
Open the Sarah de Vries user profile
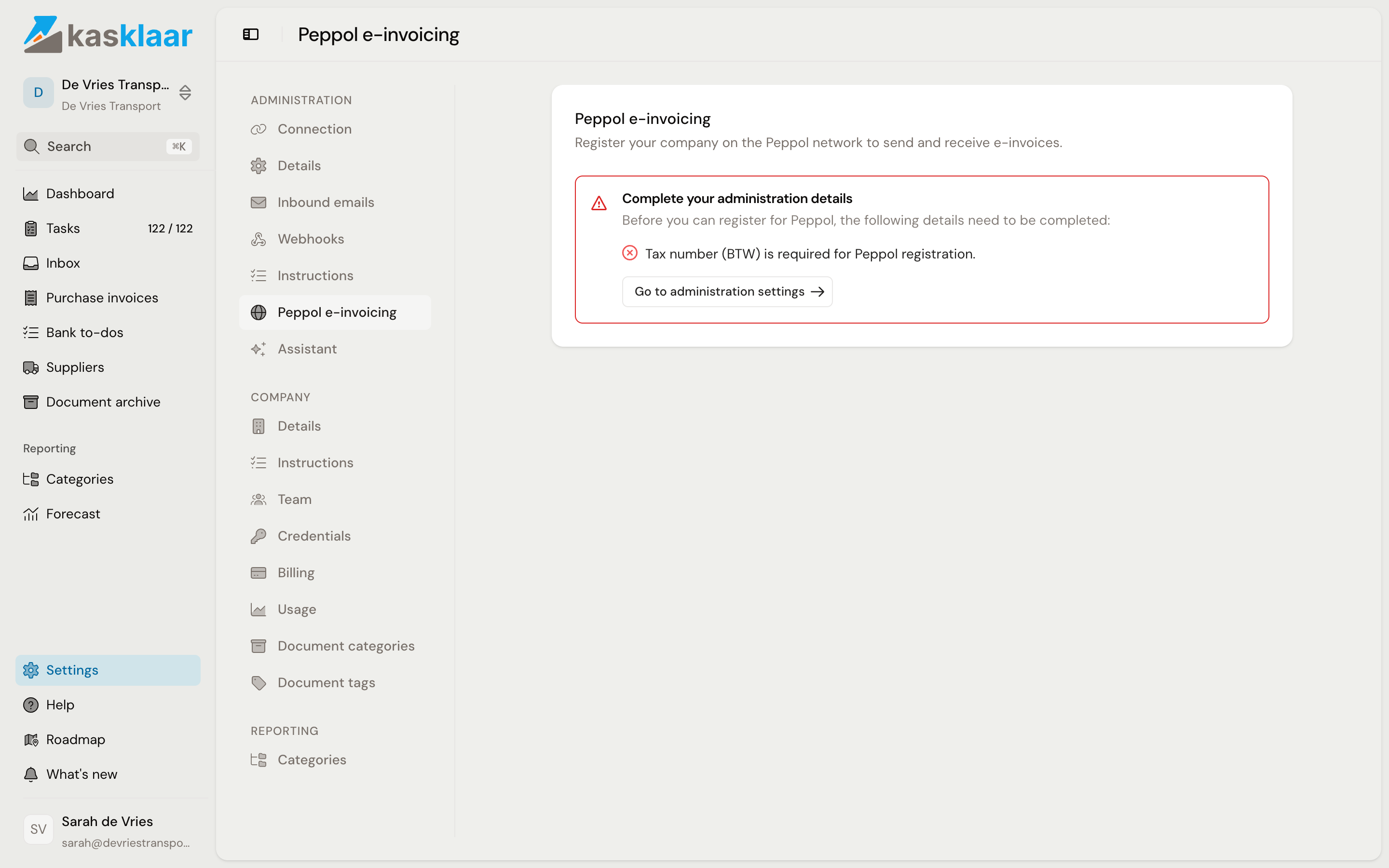(x=108, y=831)
